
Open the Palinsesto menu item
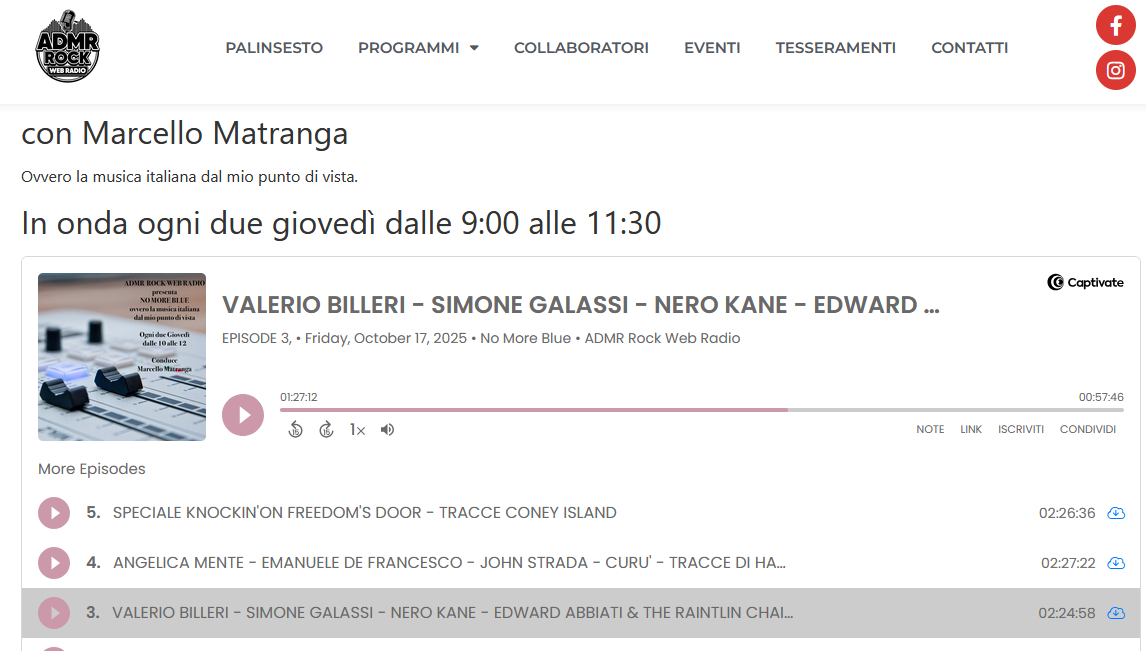point(274,48)
